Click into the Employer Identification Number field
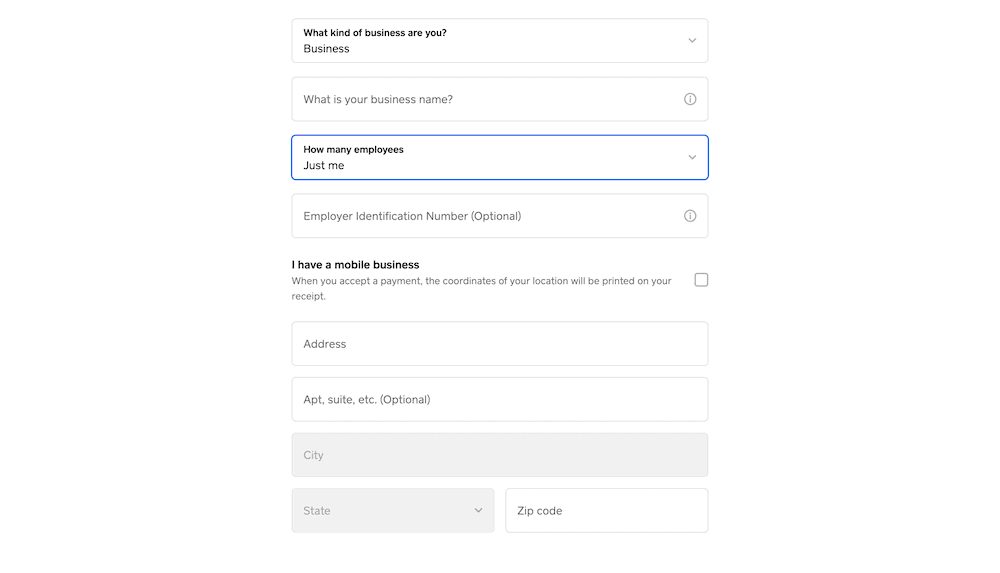This screenshot has height=573, width=1000. (x=500, y=216)
